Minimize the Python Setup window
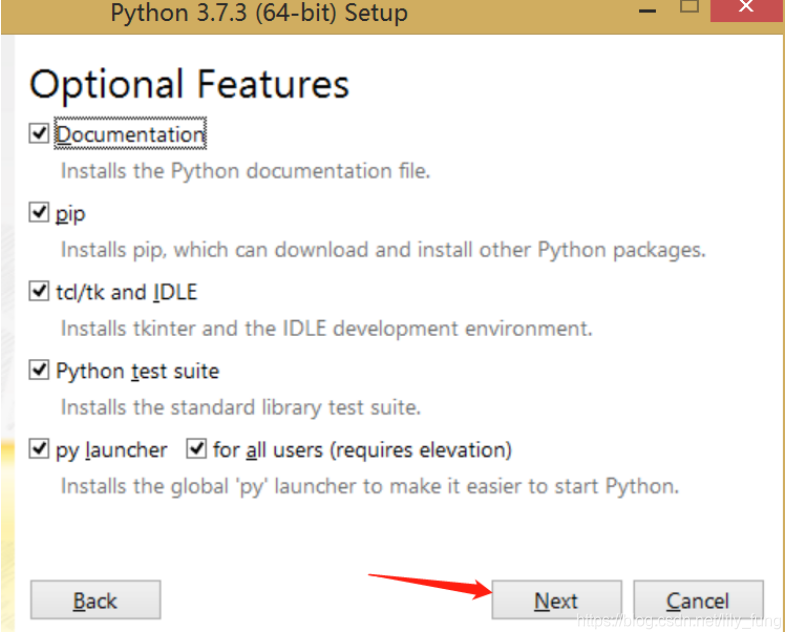 pyautogui.click(x=647, y=11)
